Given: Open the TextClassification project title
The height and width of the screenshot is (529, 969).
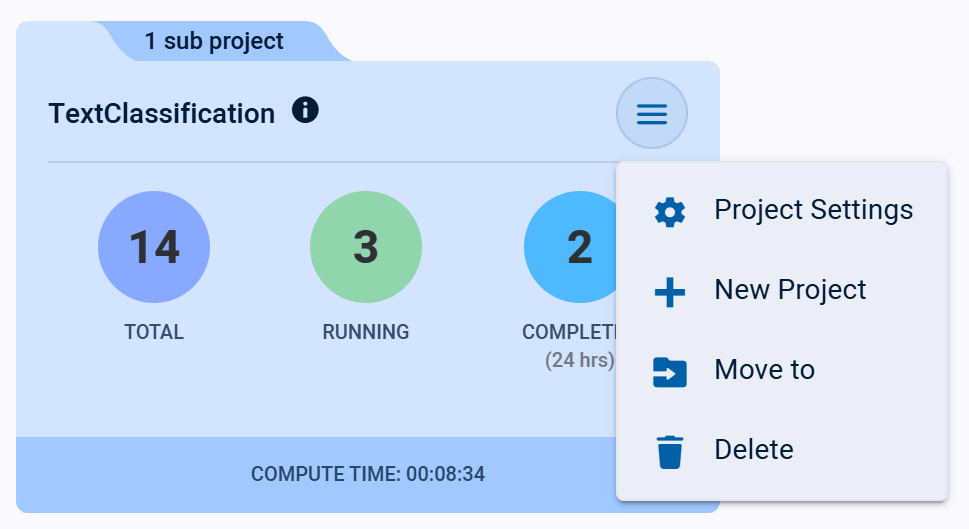Looking at the screenshot, I should 162,114.
